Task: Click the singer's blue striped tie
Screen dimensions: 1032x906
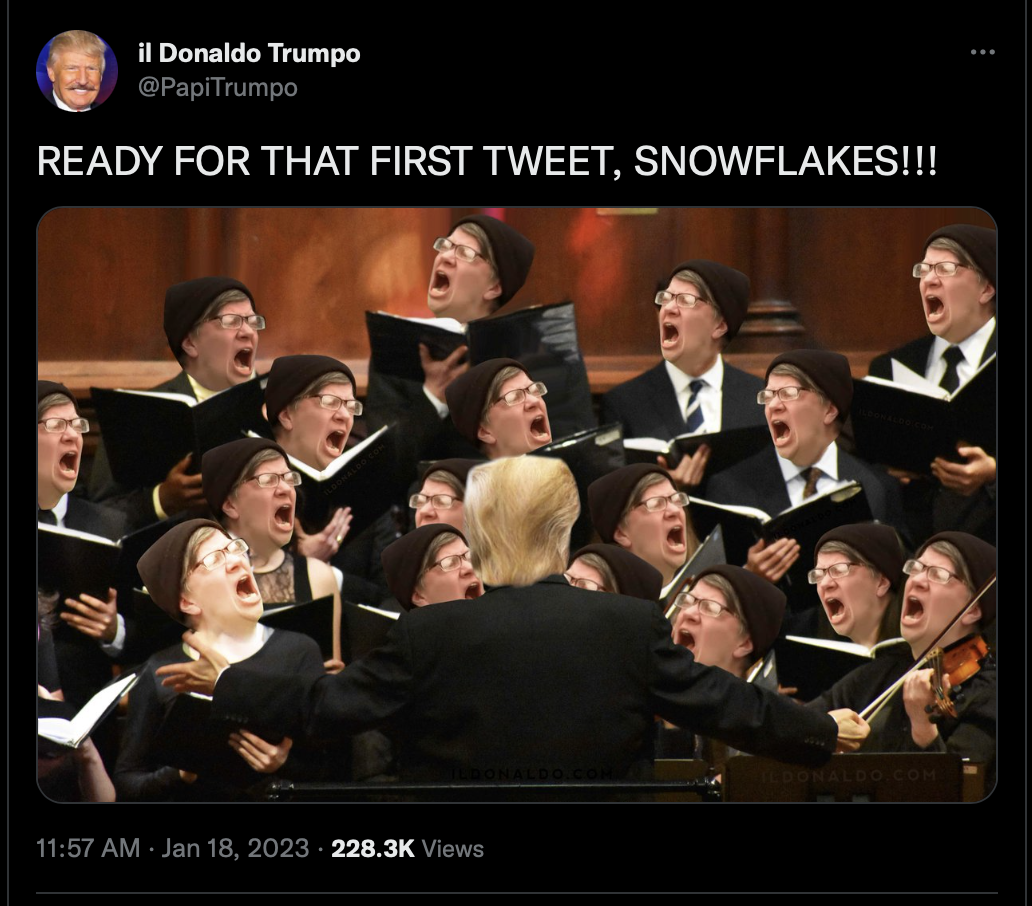Action: click(x=695, y=405)
